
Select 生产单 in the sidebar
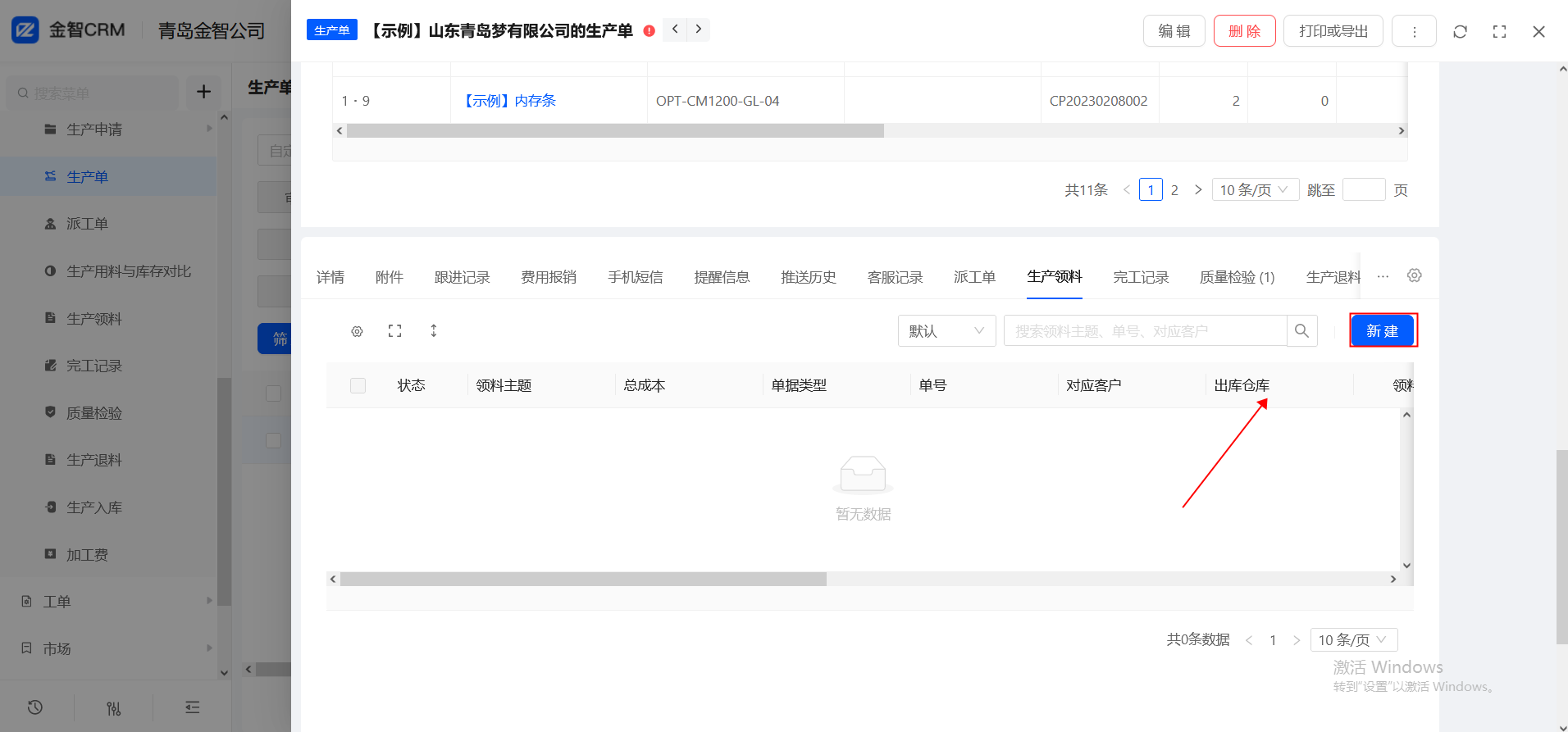pos(87,176)
